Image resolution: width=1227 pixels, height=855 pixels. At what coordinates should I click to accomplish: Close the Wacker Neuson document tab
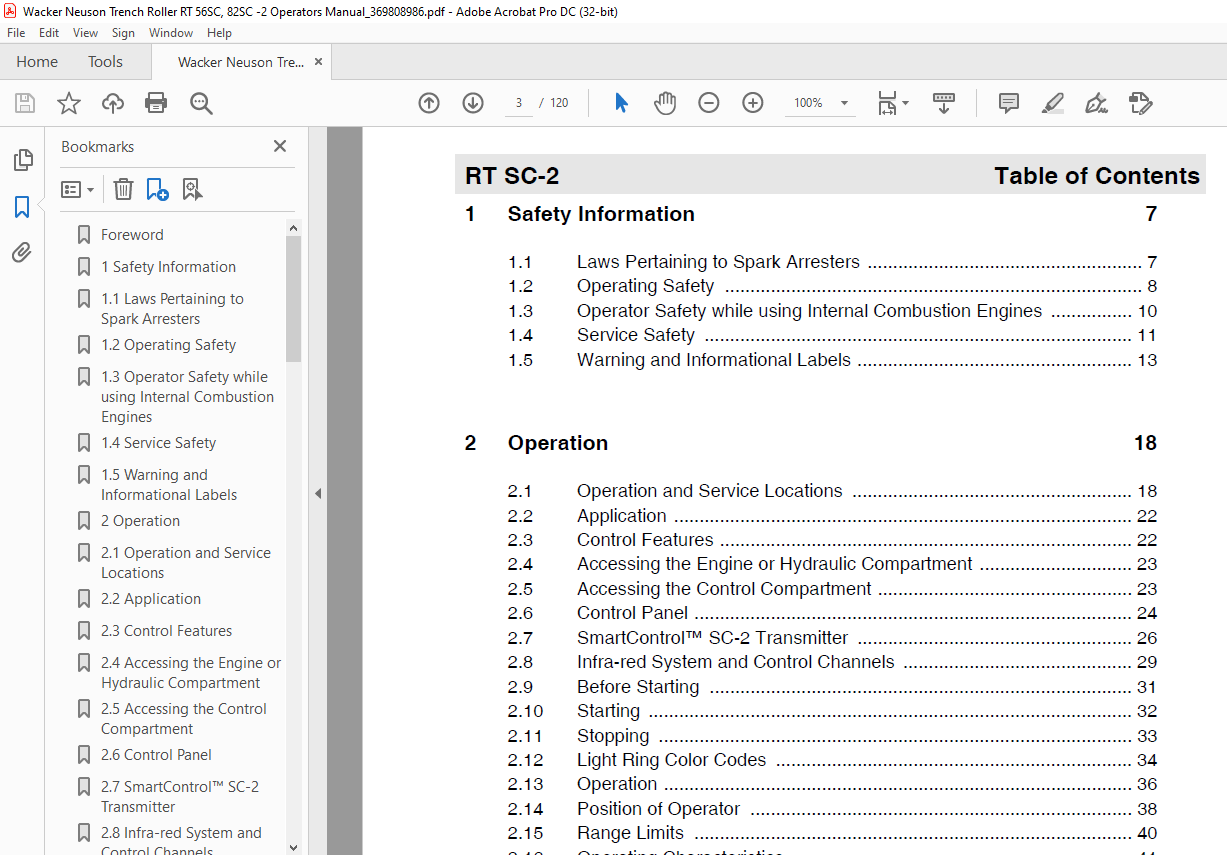pyautogui.click(x=318, y=62)
